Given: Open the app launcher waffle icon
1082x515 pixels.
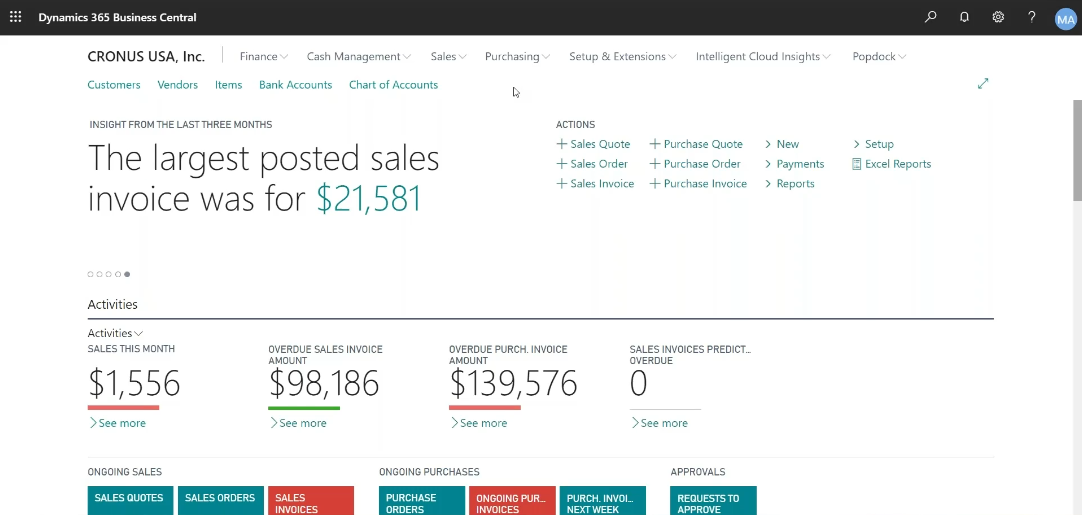Looking at the screenshot, I should point(15,17).
